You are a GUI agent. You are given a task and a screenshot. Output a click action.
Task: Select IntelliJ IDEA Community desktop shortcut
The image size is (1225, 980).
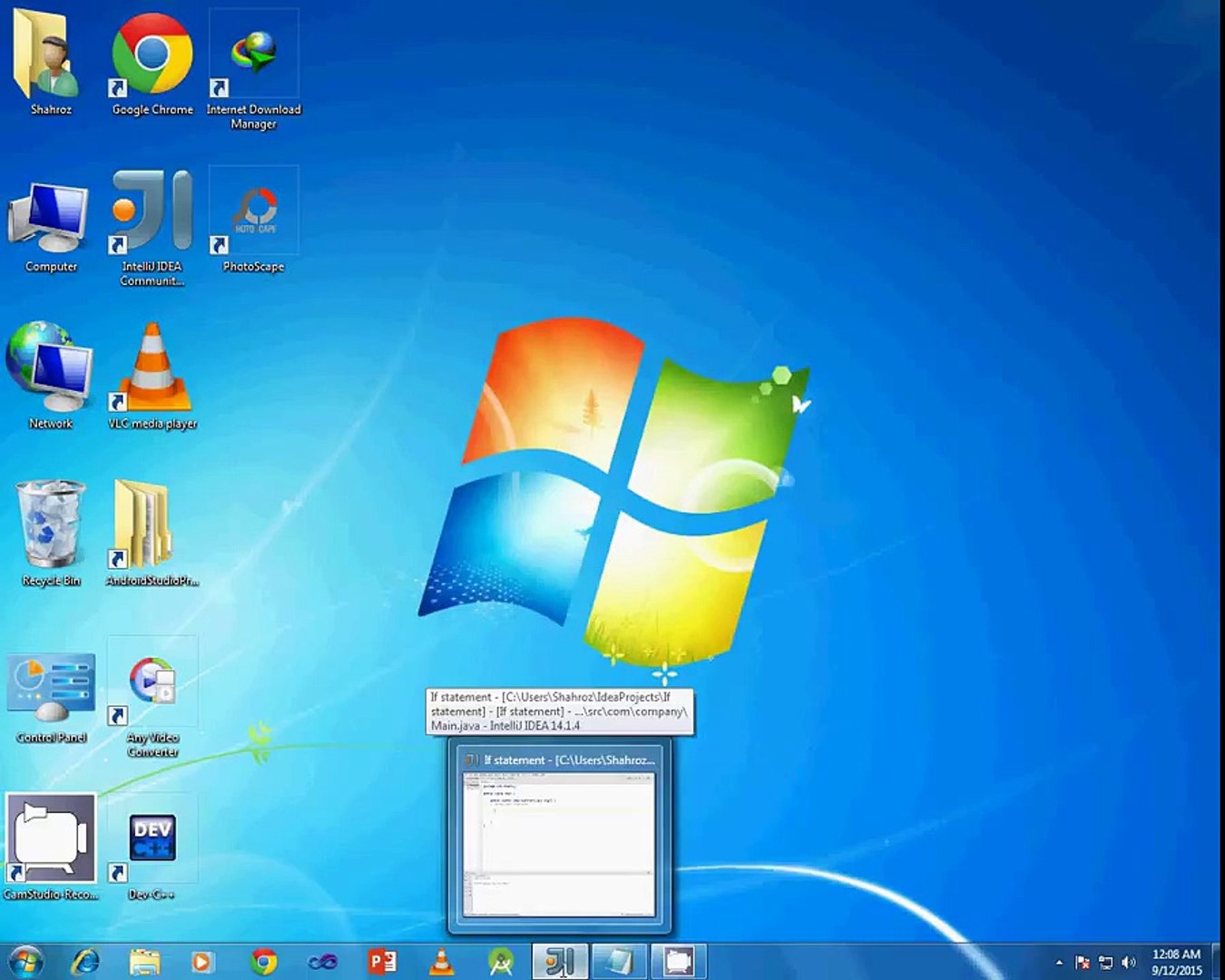[x=152, y=228]
